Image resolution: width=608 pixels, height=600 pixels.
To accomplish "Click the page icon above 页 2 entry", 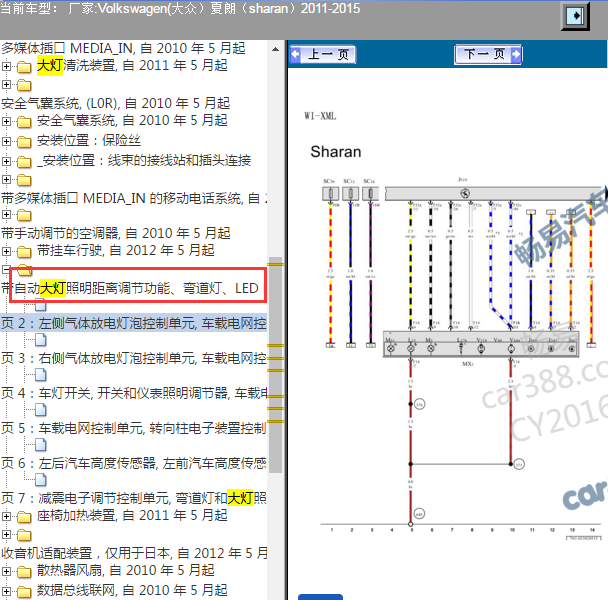I will (41, 306).
